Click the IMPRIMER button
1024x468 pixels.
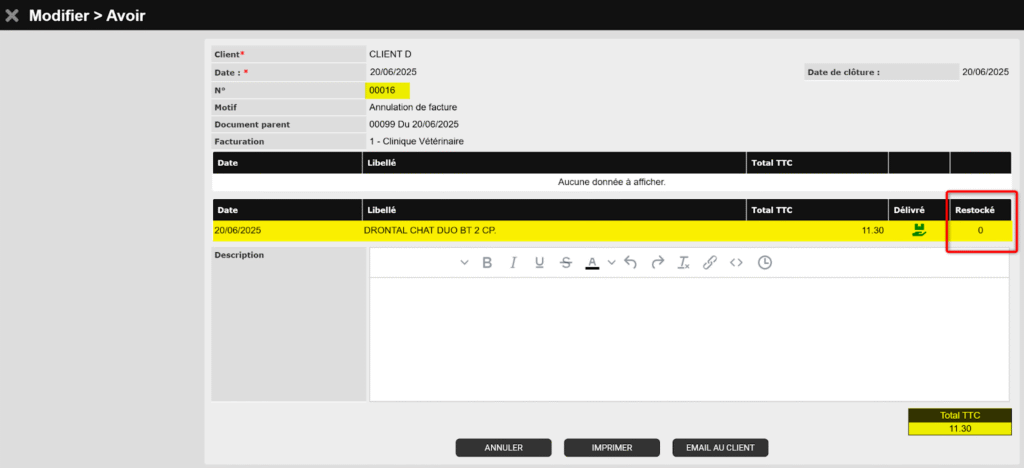[x=612, y=447]
